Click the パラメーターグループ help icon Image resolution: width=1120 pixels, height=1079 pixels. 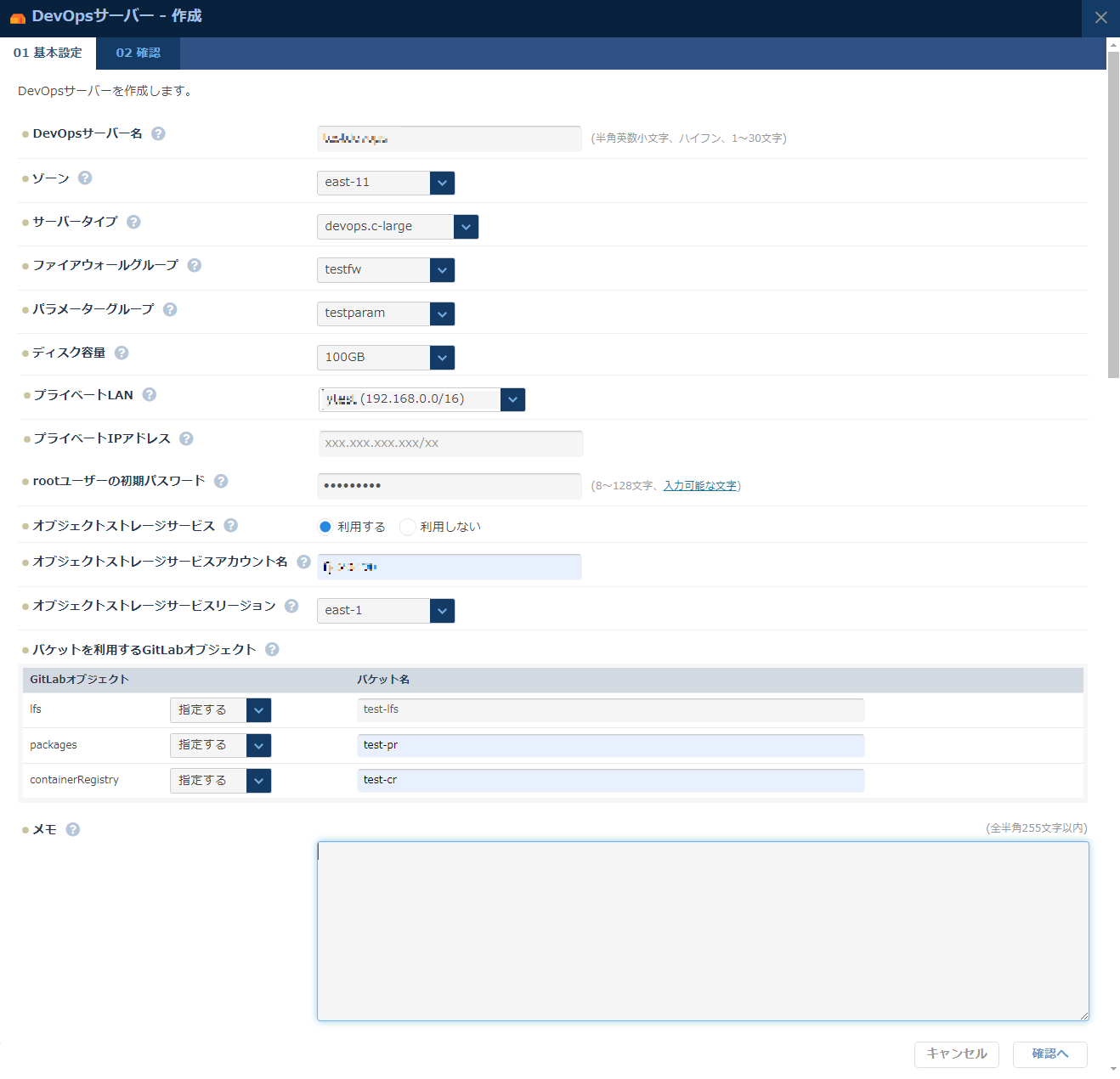[170, 309]
